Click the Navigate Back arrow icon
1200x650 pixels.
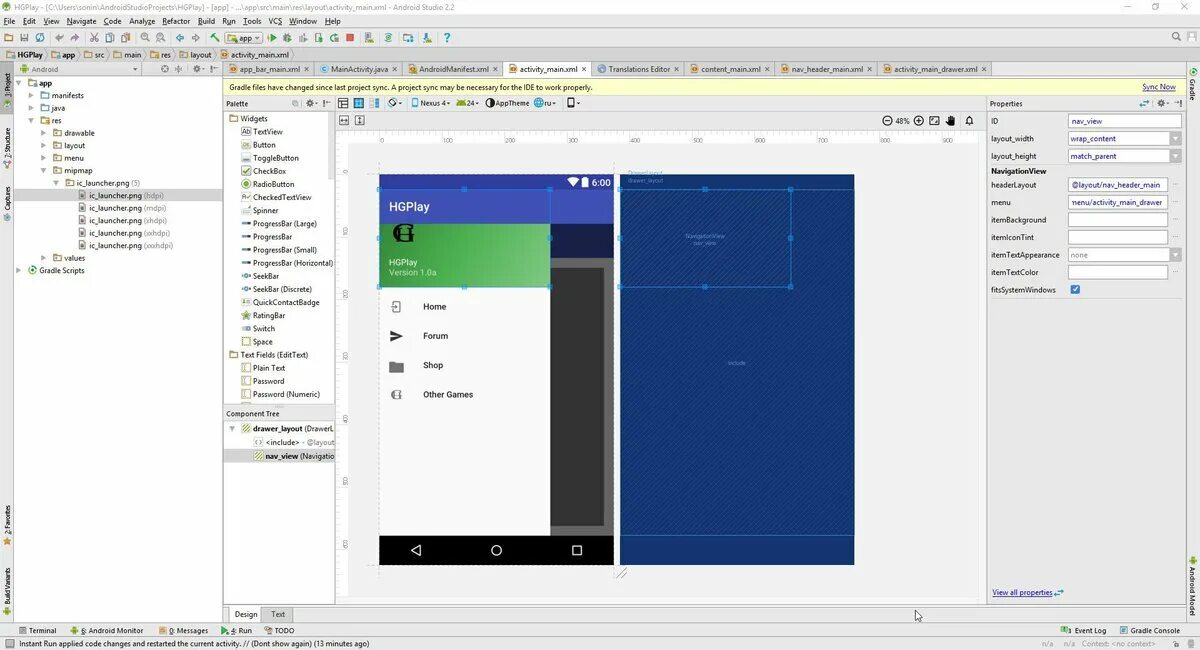point(180,38)
